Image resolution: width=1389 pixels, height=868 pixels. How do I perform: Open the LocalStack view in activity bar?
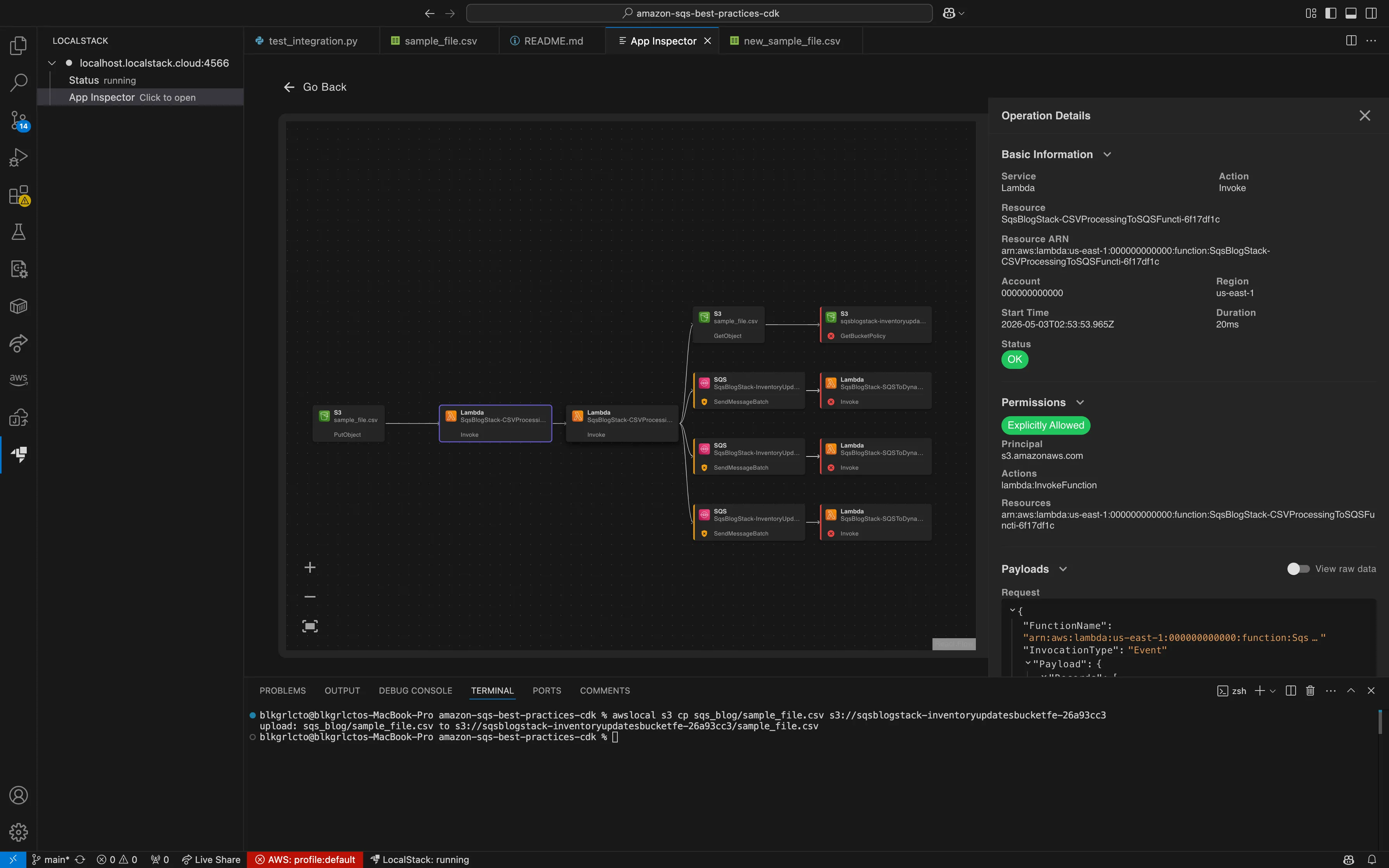coord(18,455)
